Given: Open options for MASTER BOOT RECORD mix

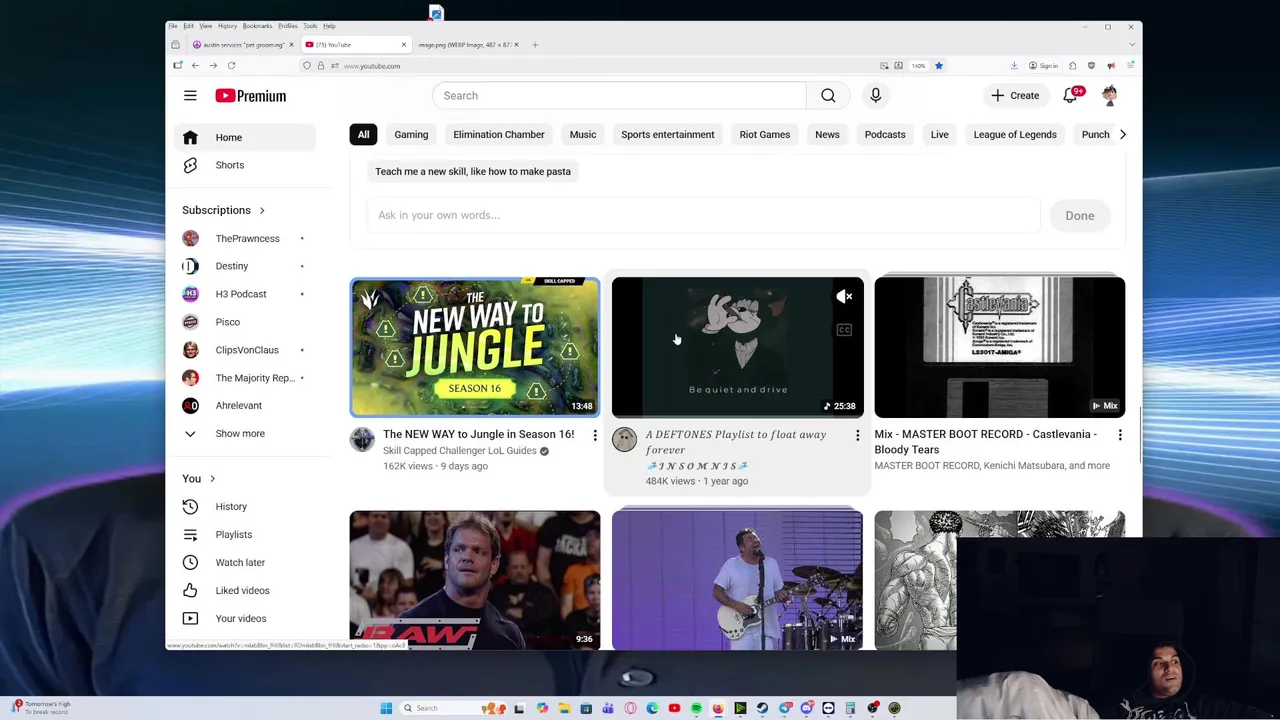Looking at the screenshot, I should click(x=1120, y=435).
